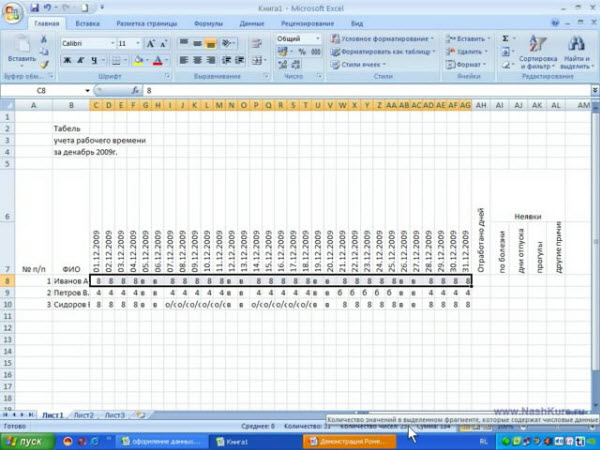This screenshot has width=600, height=450.
Task: Expand Условное форматирование menu
Action: click(383, 39)
